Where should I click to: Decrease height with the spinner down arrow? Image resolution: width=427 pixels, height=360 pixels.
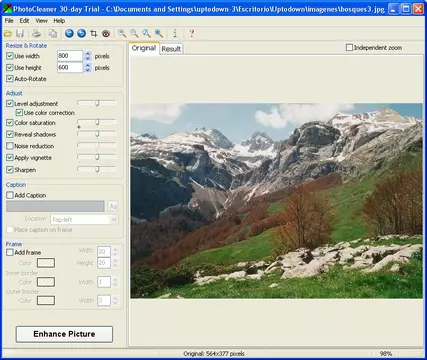(x=88, y=70)
